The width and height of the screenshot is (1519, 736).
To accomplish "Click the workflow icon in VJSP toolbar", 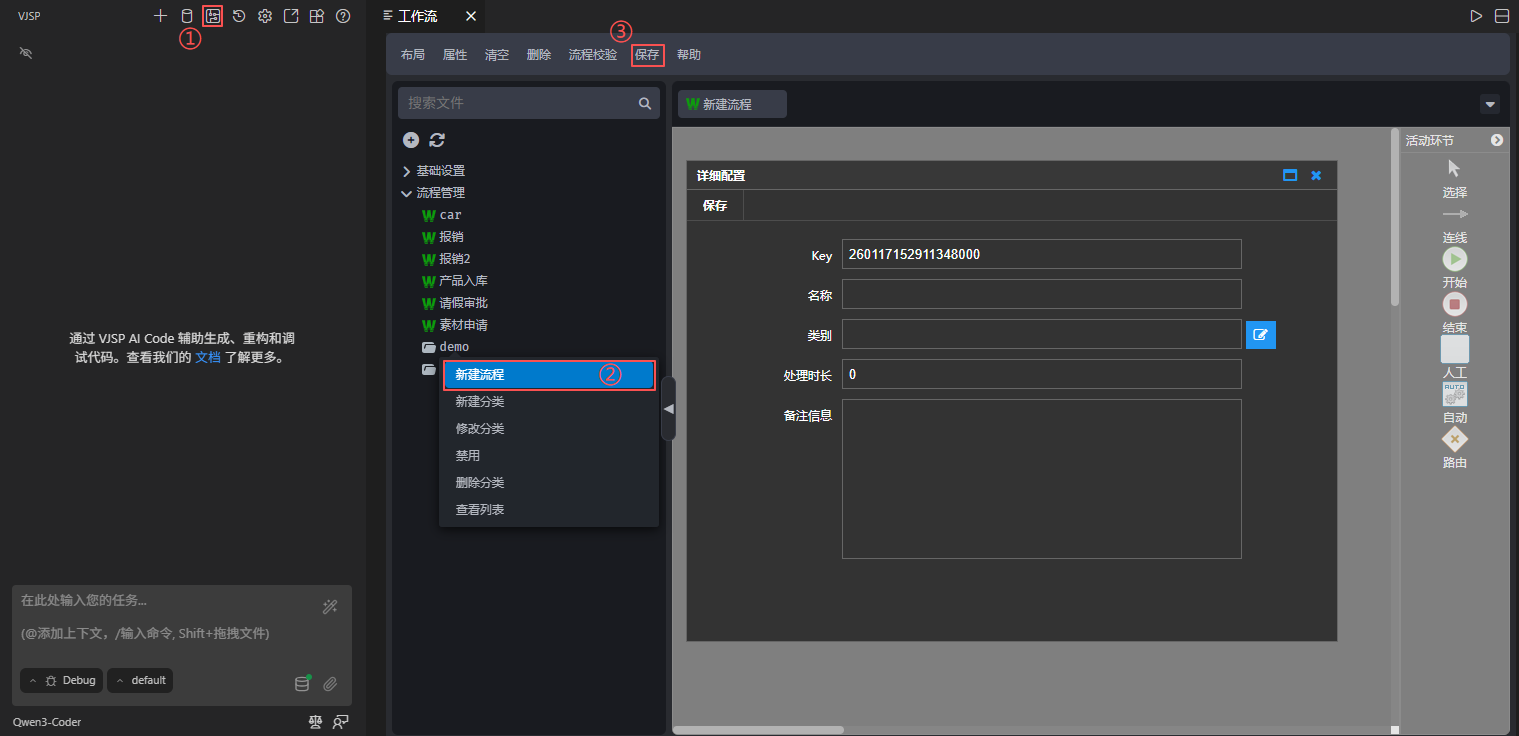I will (x=212, y=16).
